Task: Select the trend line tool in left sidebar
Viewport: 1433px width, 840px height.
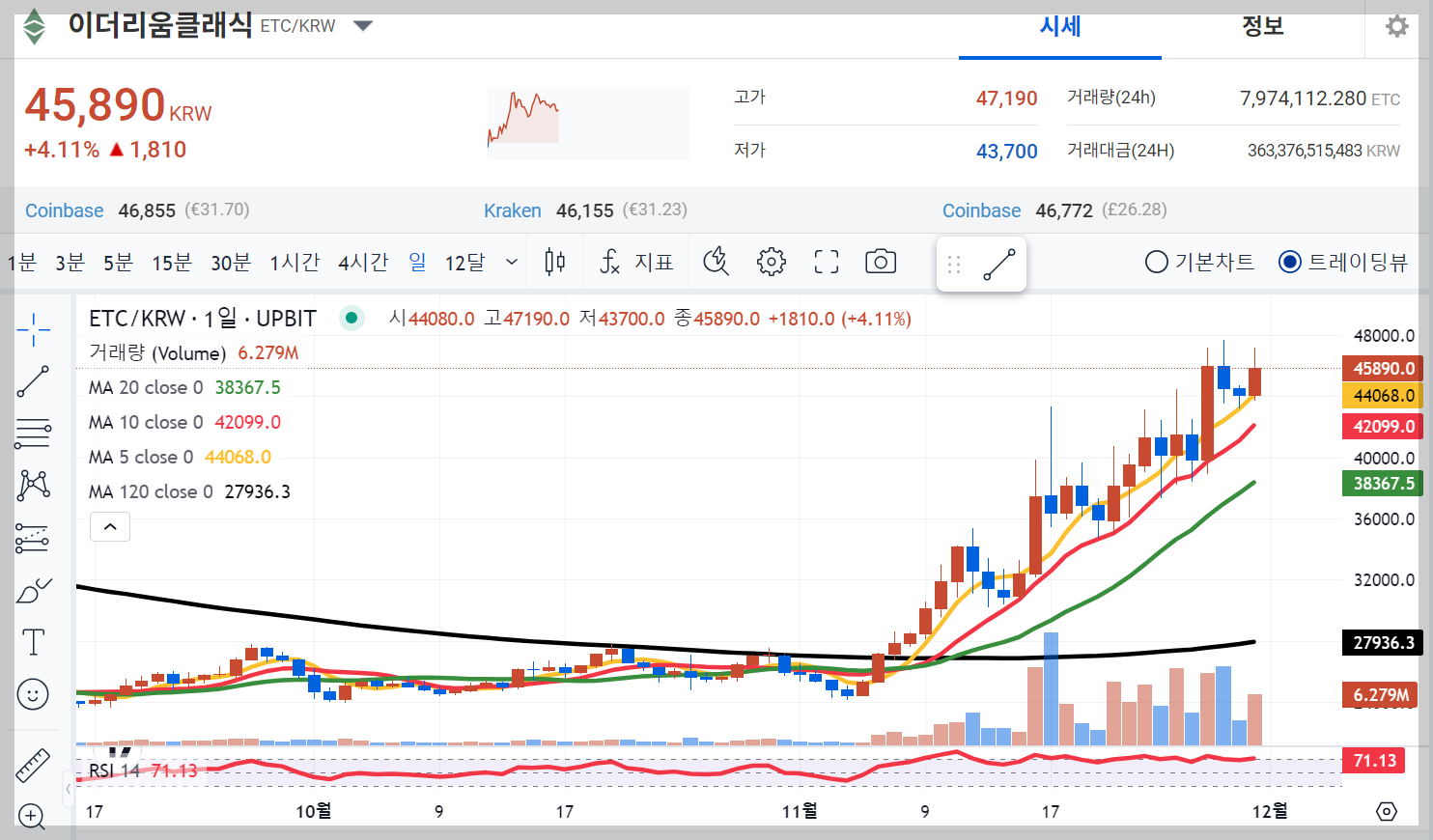Action: point(33,381)
